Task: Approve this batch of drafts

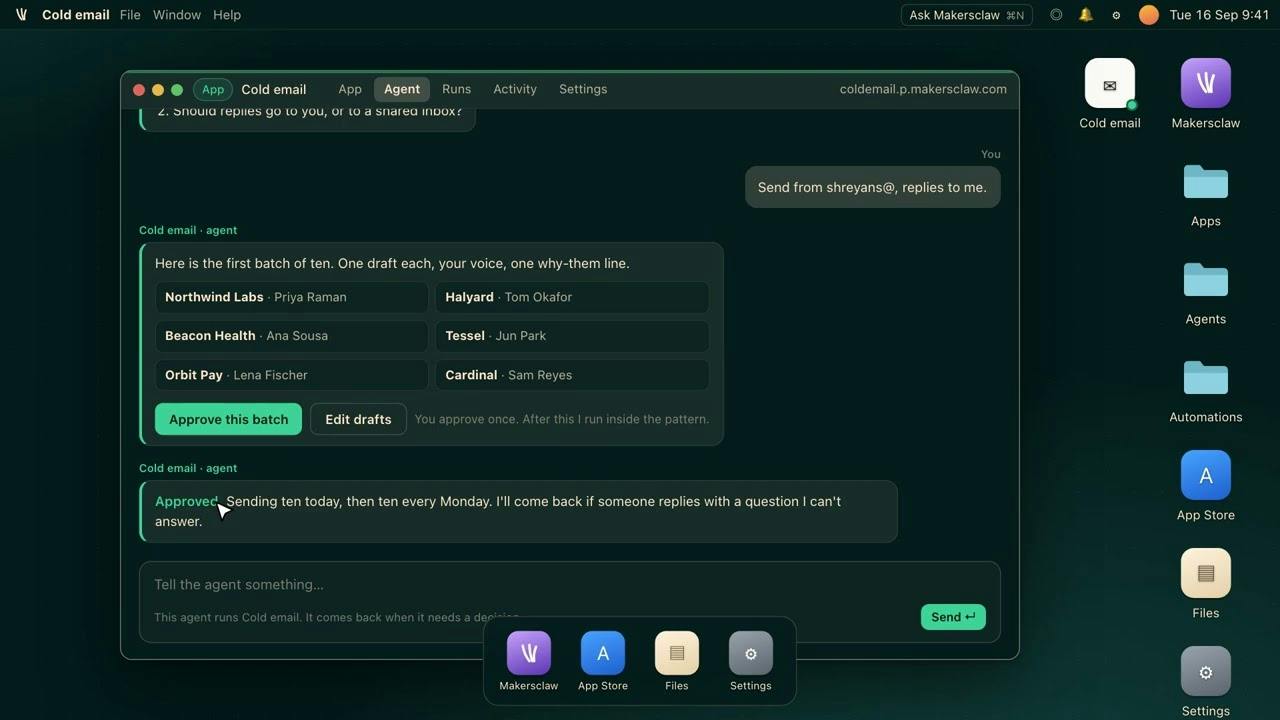Action: coord(228,419)
